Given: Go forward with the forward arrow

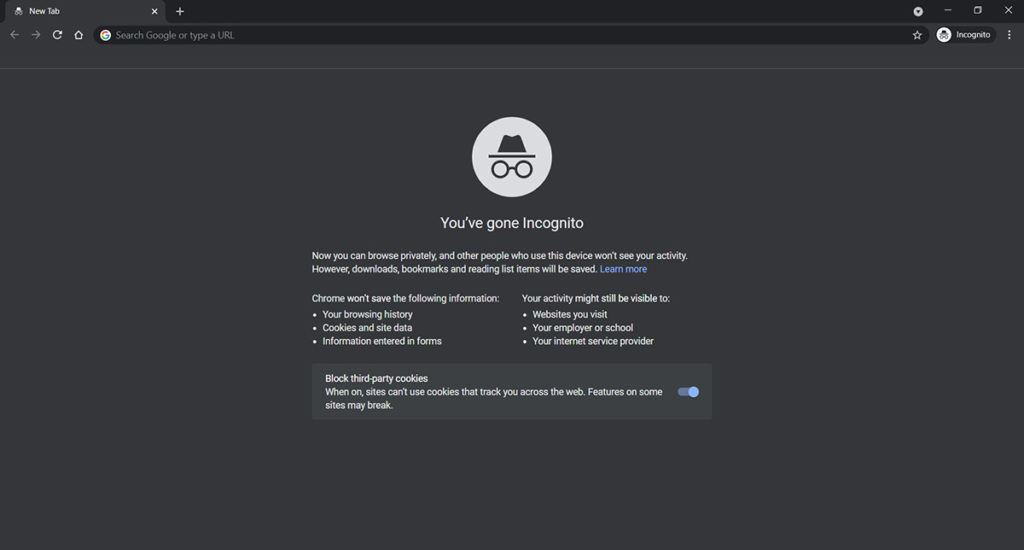Looking at the screenshot, I should click(x=36, y=35).
